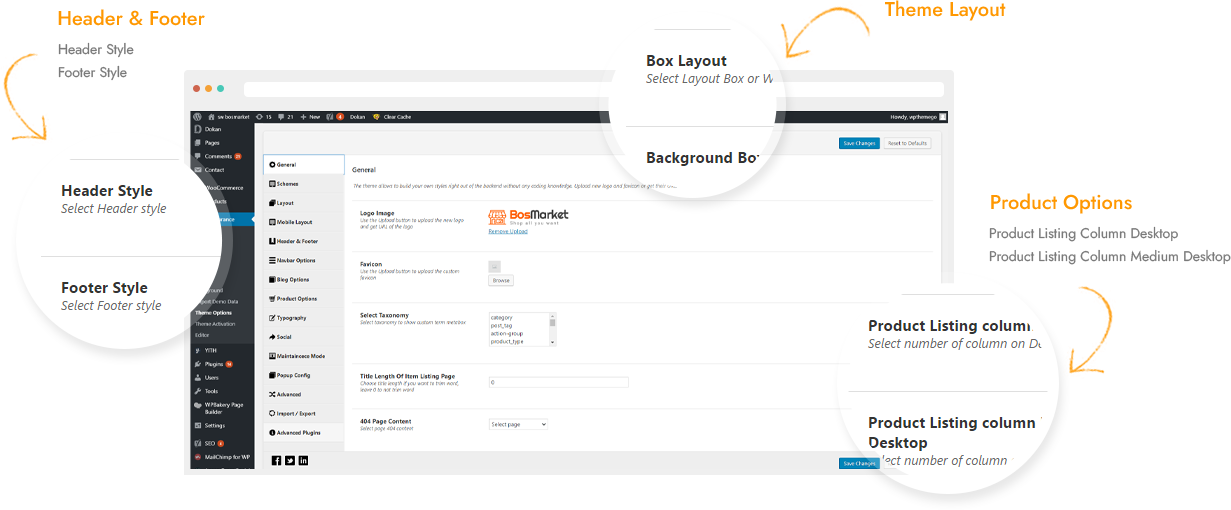Image resolution: width=1231 pixels, height=510 pixels.
Task: Select Editor in the Appearance submenu
Action: pyautogui.click(x=202, y=335)
